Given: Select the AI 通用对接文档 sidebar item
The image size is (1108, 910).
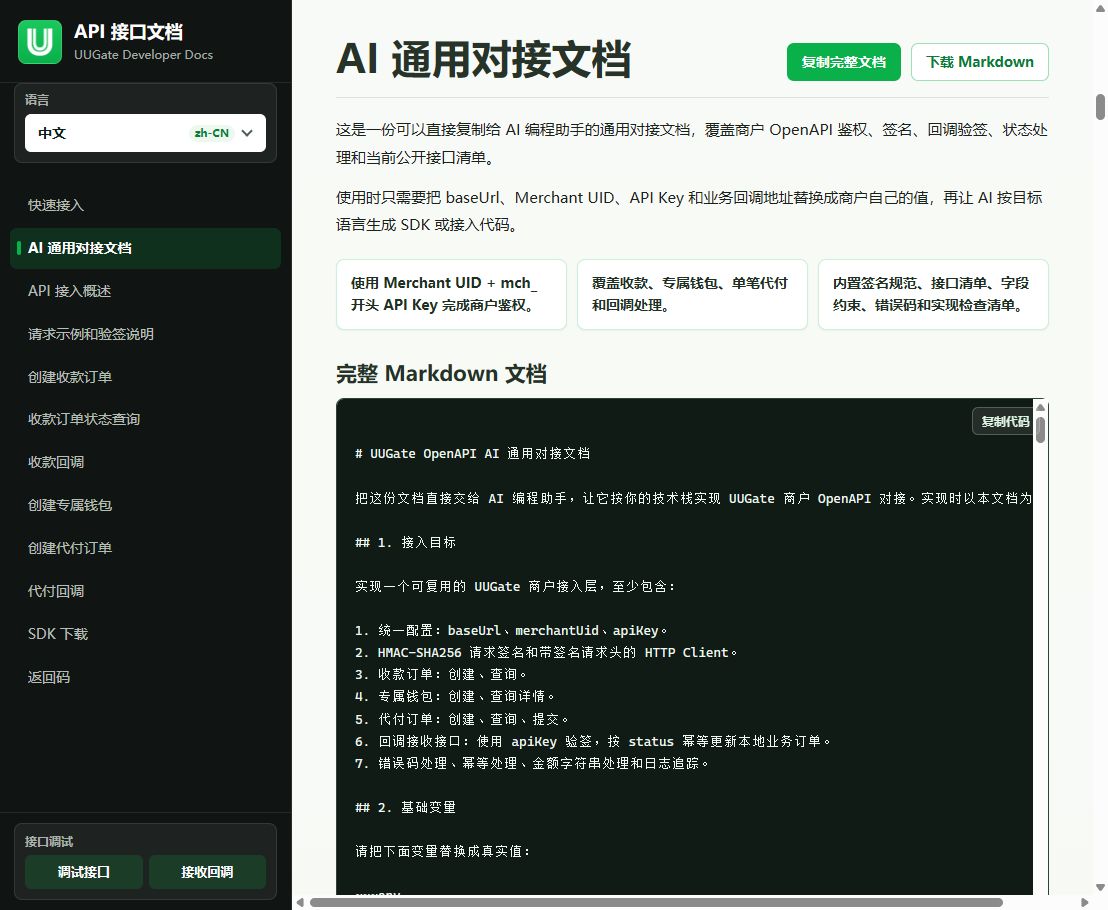Looking at the screenshot, I should click(x=145, y=248).
